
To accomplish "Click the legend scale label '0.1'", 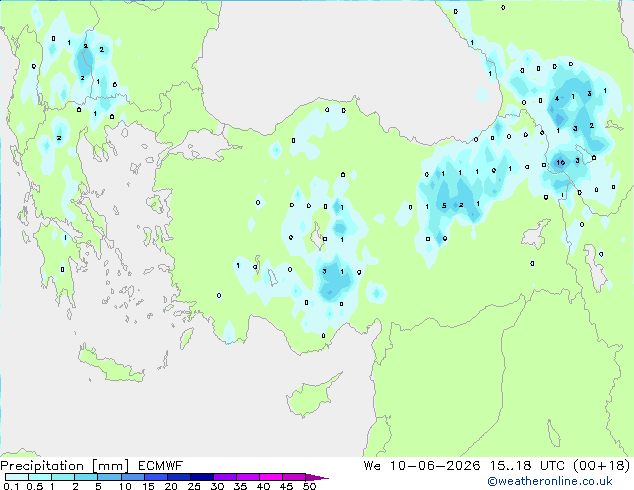I will [11, 486].
